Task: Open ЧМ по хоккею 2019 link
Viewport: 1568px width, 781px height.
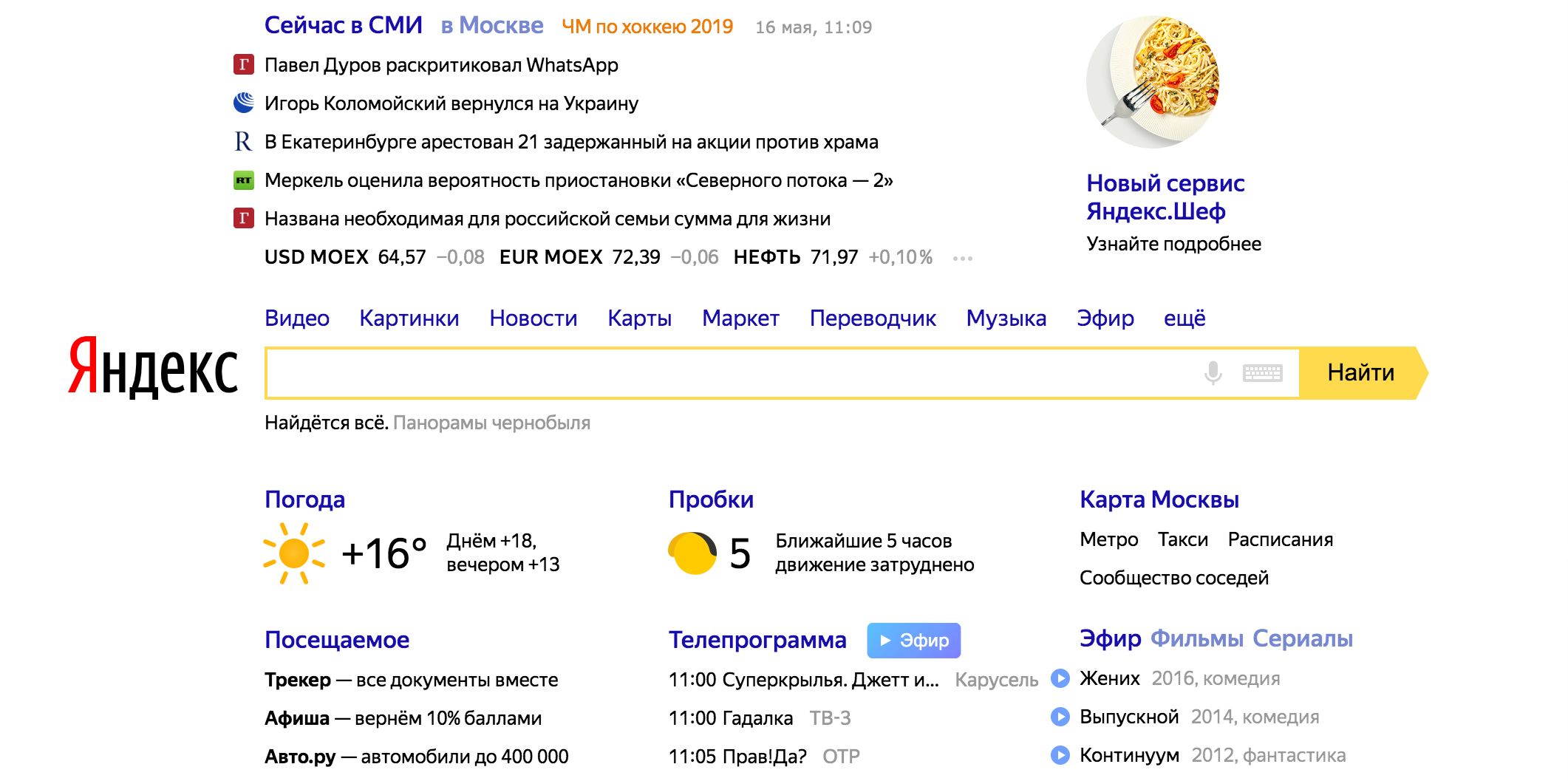Action: 647,27
